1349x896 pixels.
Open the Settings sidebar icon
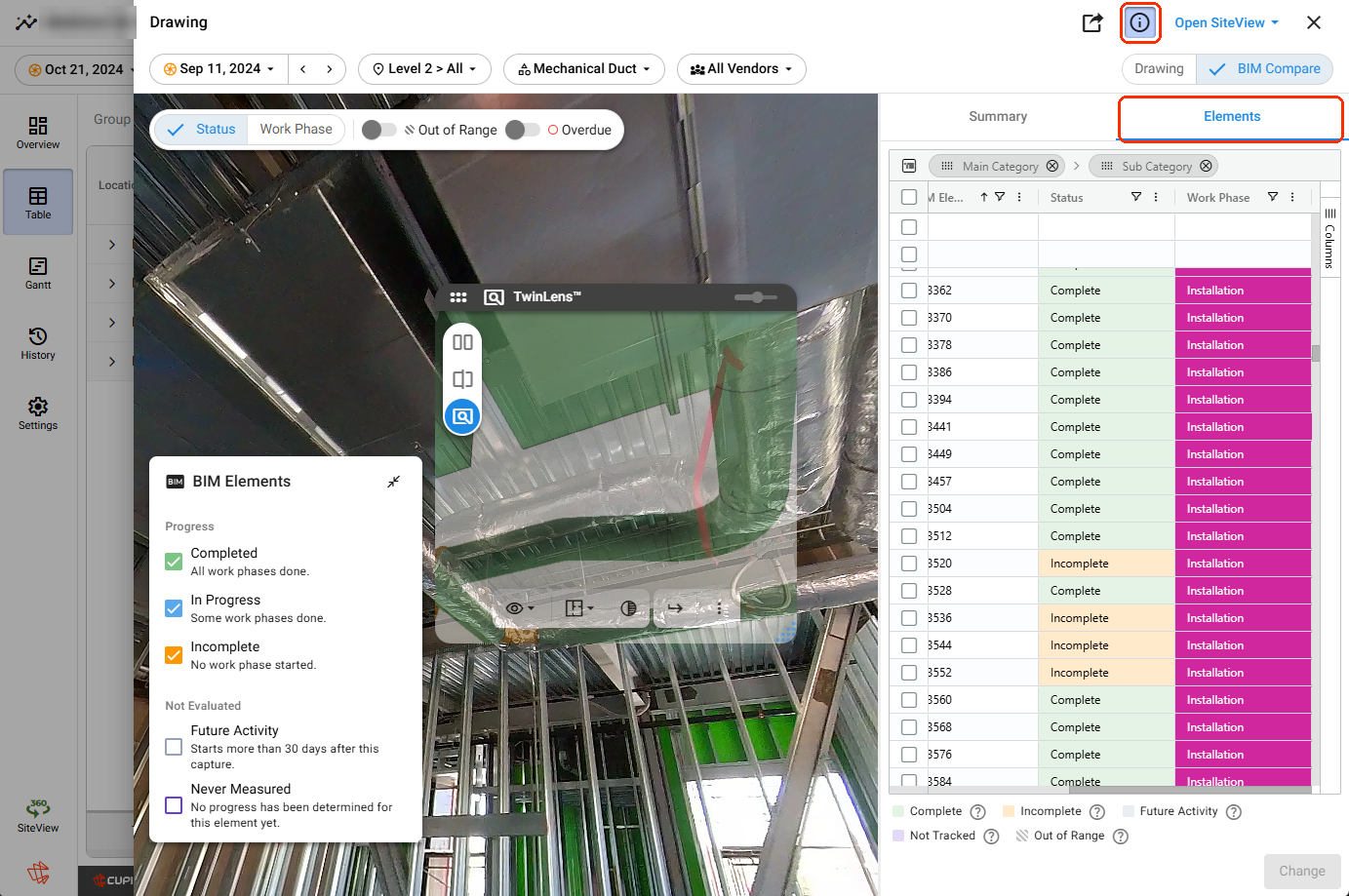pos(38,413)
